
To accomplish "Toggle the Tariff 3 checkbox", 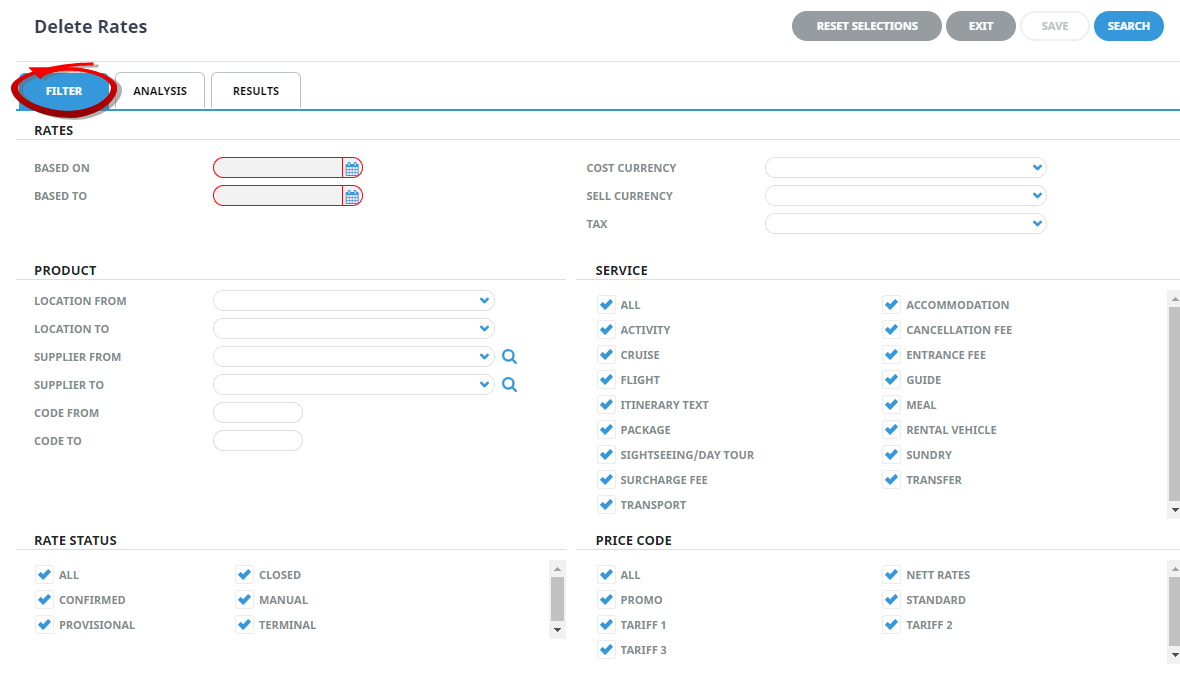I will [606, 650].
